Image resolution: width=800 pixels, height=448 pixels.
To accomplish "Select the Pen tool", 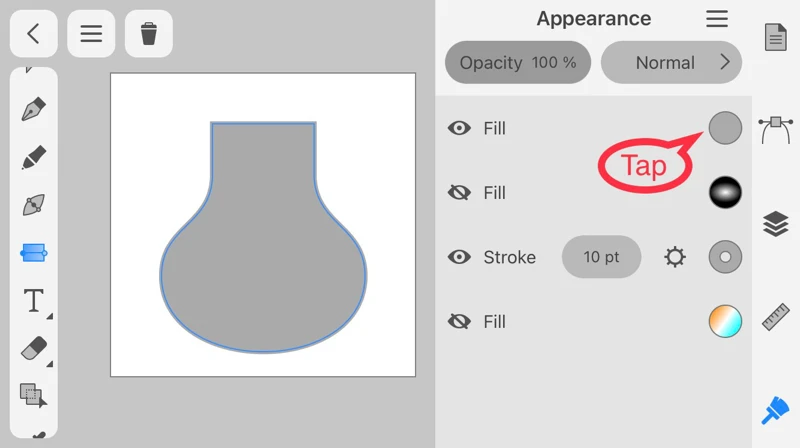I will point(34,109).
